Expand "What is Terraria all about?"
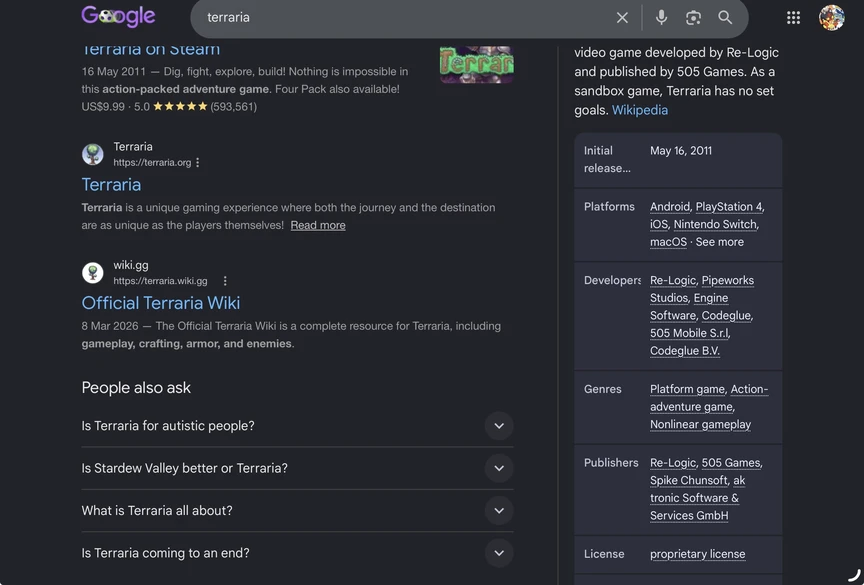 pyautogui.click(x=298, y=511)
